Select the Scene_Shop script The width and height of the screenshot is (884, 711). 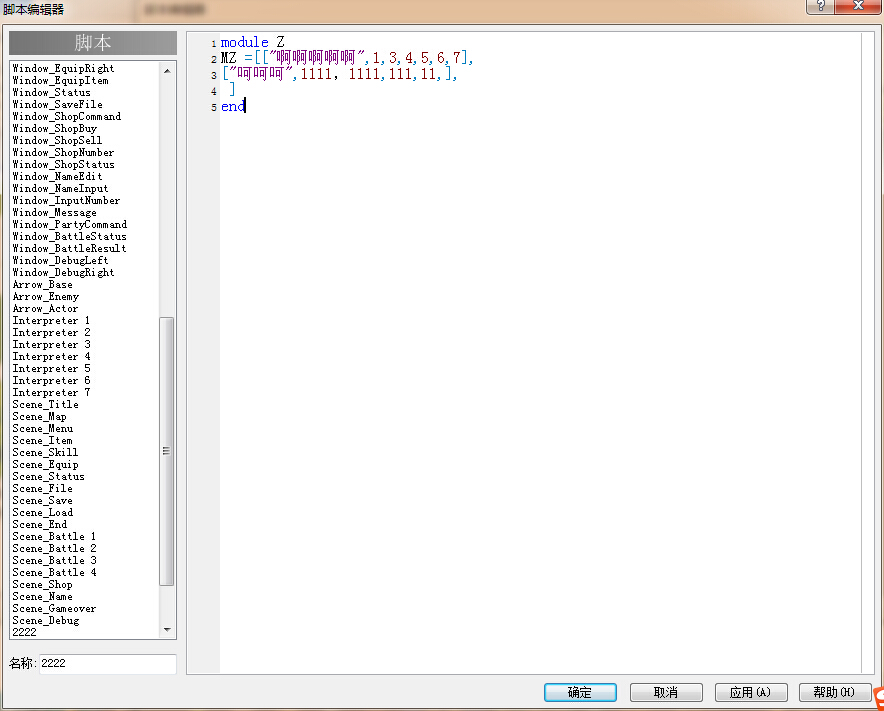(x=42, y=585)
